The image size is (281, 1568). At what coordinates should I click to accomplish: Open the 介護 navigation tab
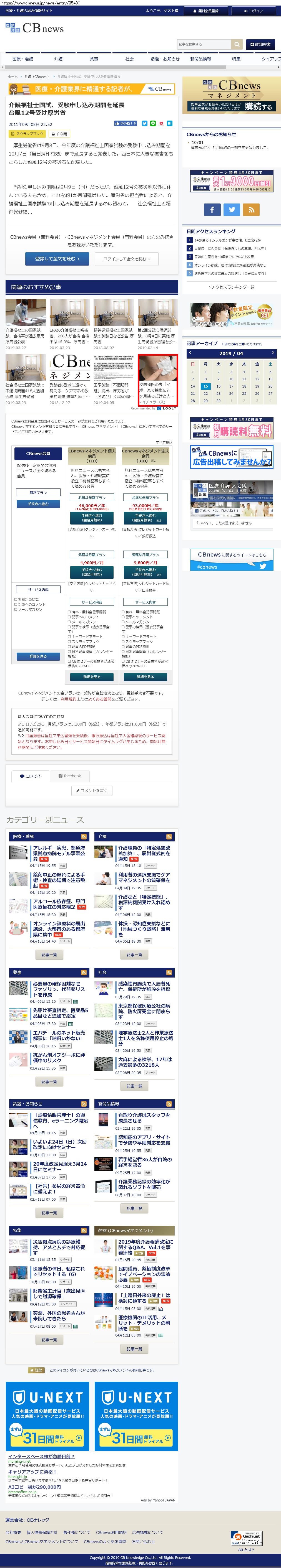59,59
